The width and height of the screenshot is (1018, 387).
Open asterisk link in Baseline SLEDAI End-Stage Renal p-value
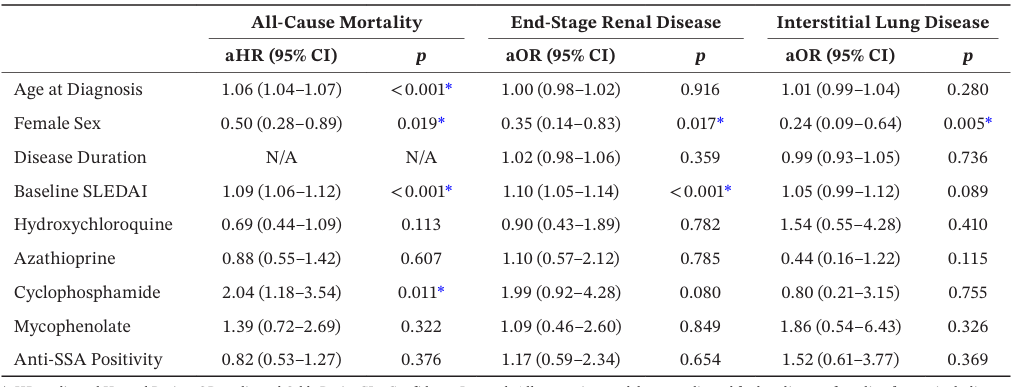point(728,188)
